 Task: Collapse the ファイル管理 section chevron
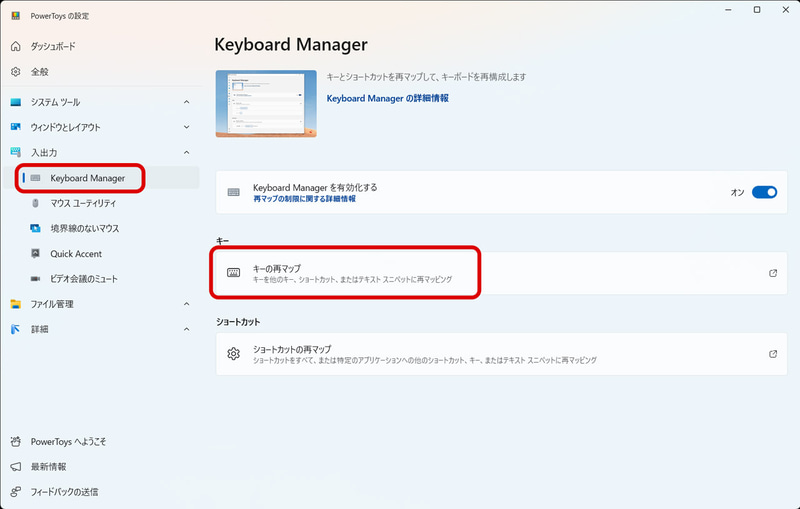(x=187, y=304)
